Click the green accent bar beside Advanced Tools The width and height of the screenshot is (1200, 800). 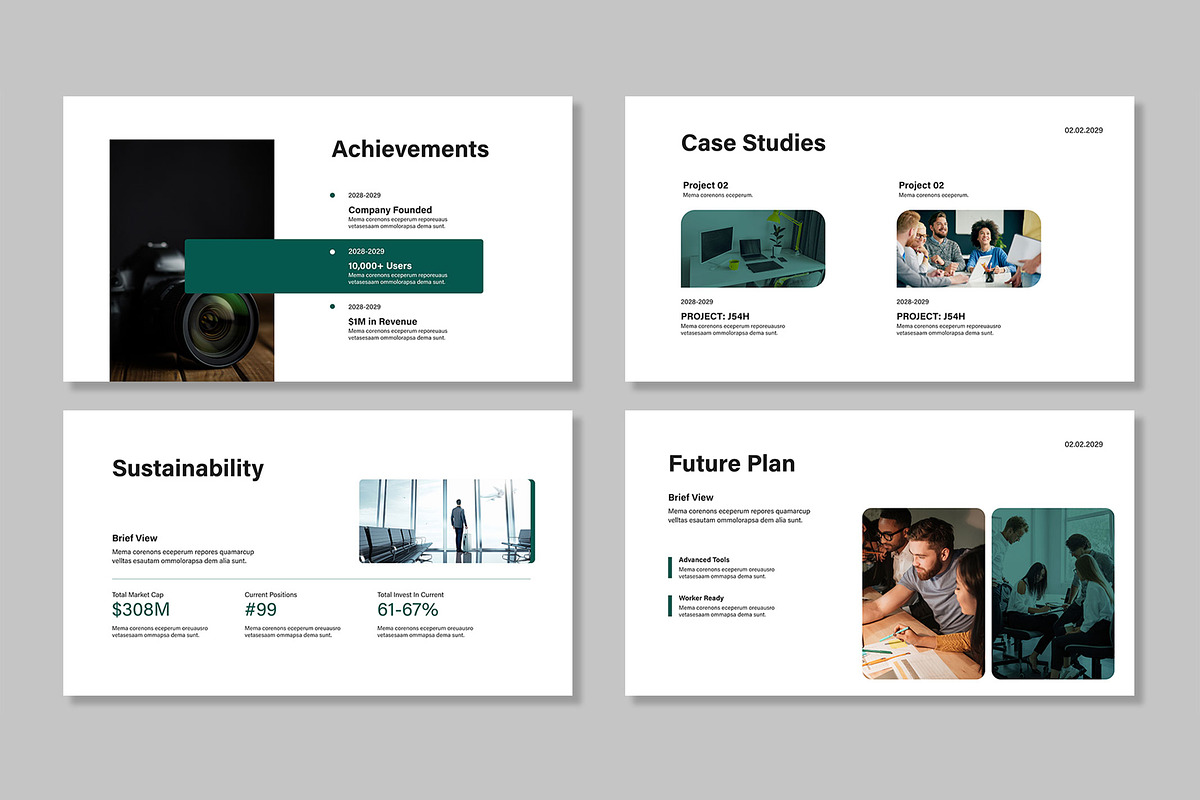pos(670,567)
